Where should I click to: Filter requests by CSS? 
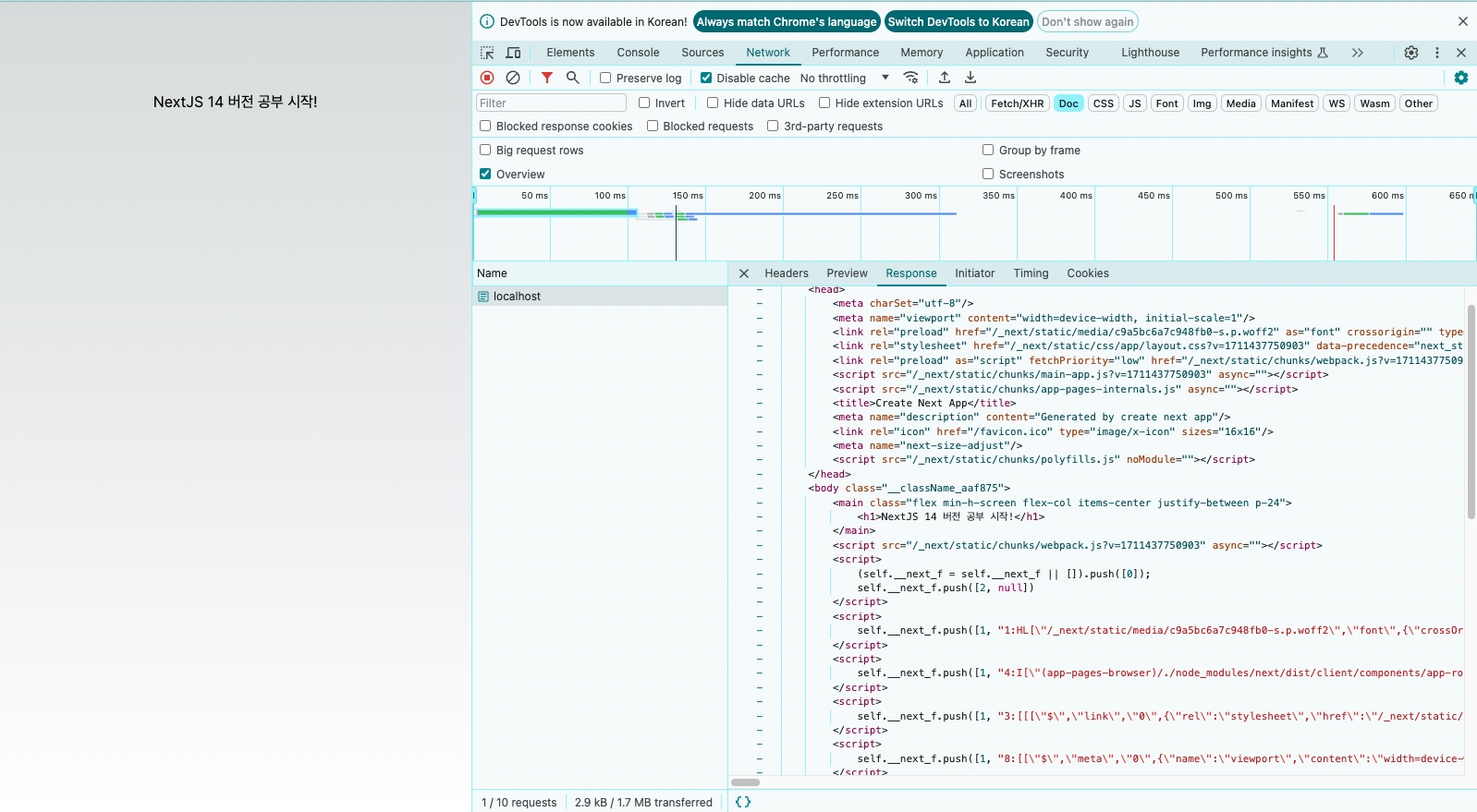[1104, 103]
